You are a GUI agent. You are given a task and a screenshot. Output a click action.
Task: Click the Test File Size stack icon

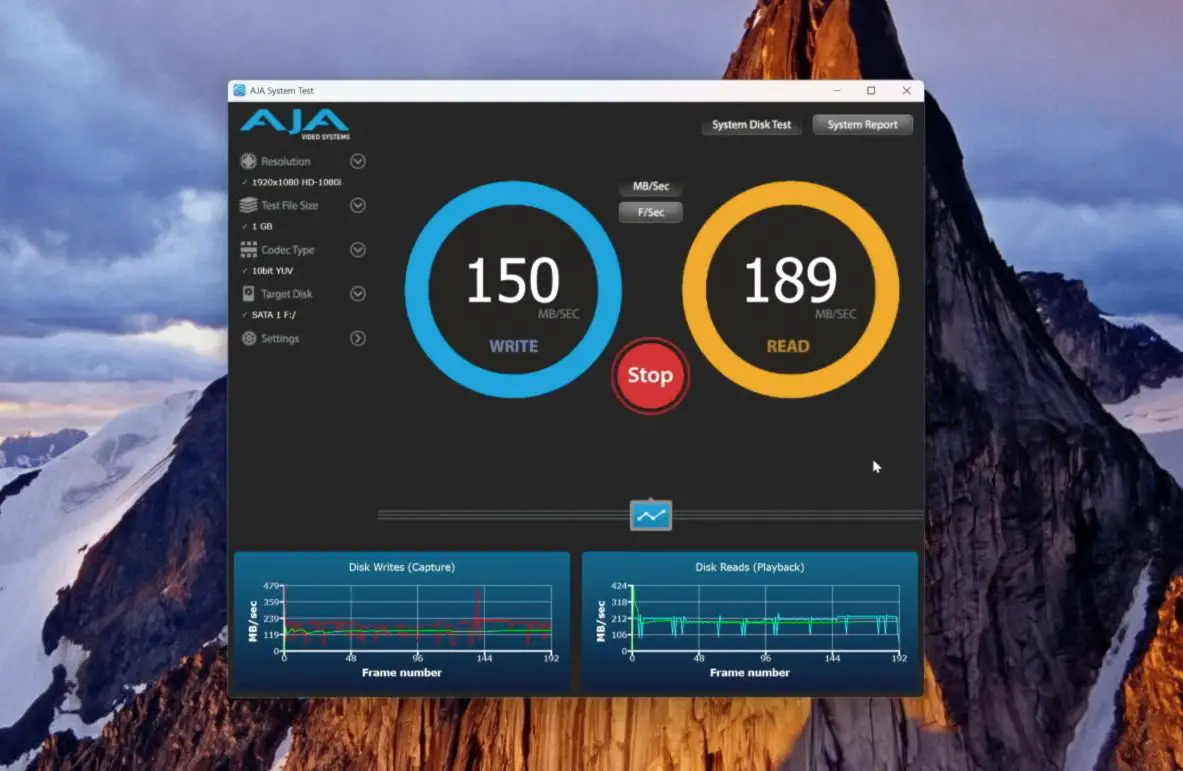click(248, 205)
